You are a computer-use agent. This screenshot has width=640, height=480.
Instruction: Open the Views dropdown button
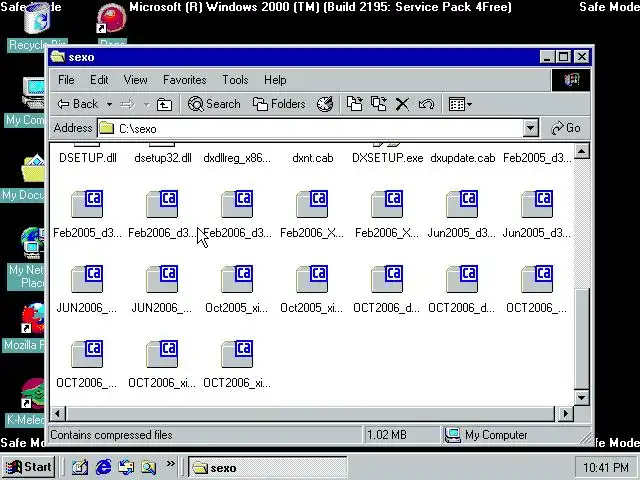pyautogui.click(x=460, y=104)
